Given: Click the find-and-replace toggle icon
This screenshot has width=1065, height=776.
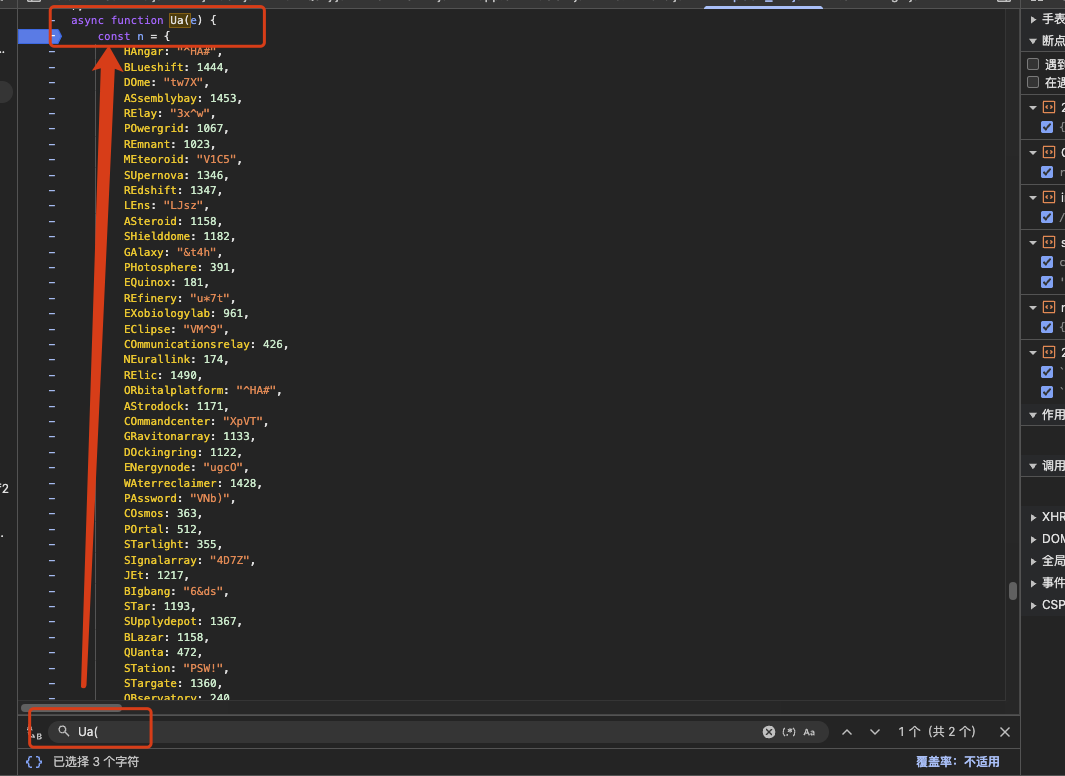Looking at the screenshot, I should click(34, 733).
